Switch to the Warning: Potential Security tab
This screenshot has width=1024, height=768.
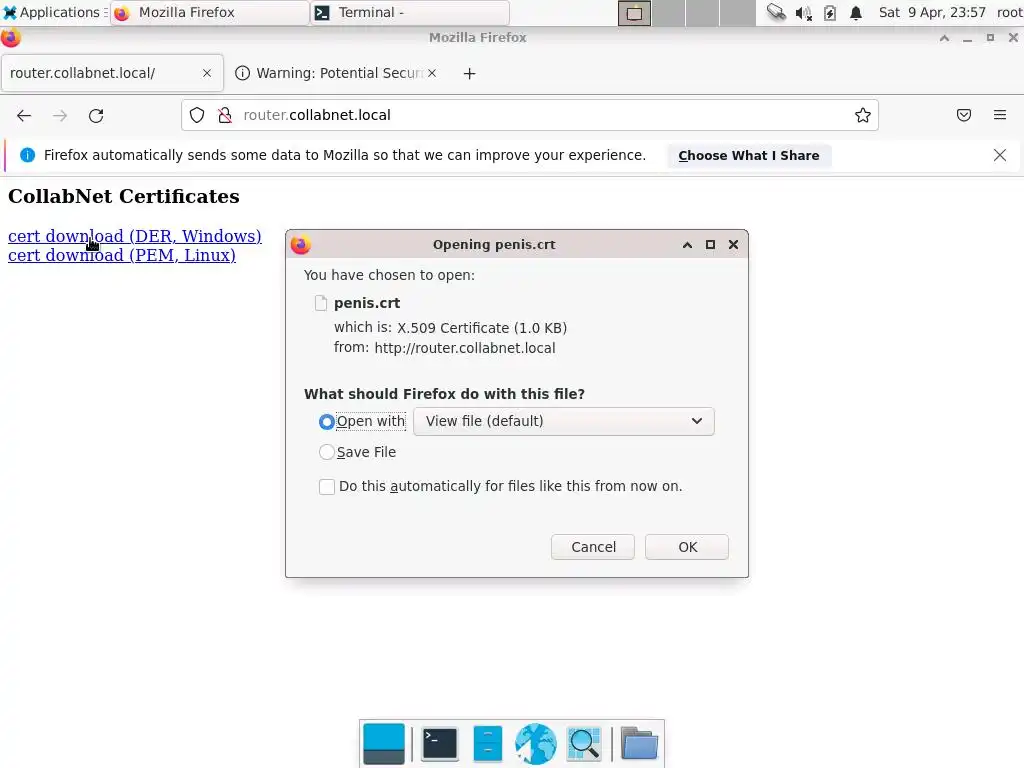(x=336, y=73)
